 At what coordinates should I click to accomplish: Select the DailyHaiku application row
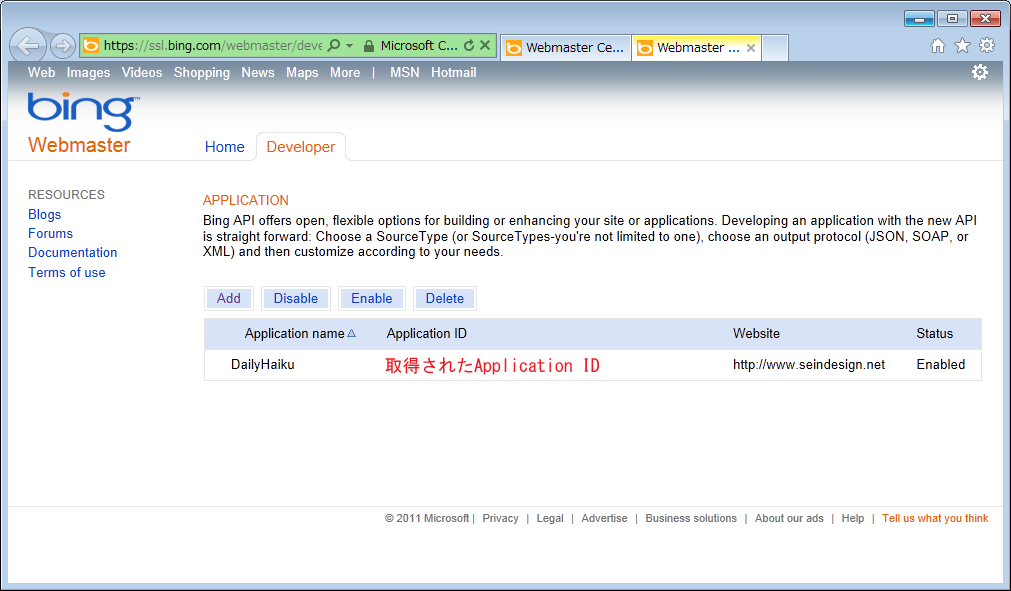click(593, 365)
